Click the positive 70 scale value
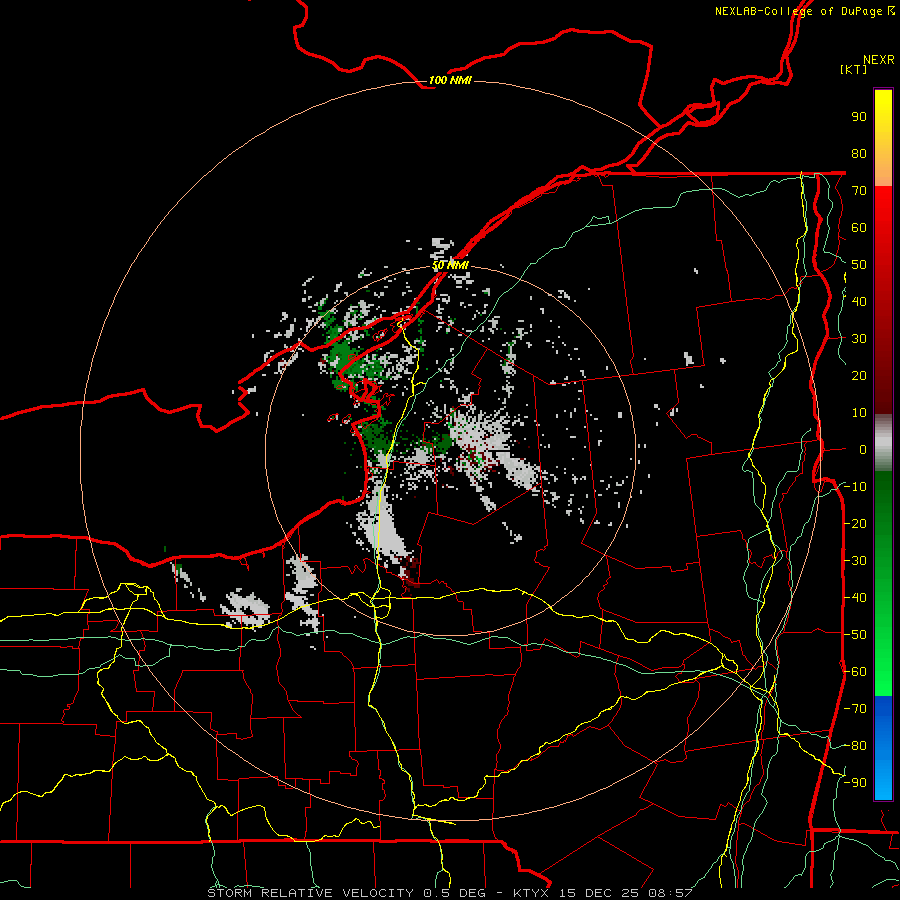 click(x=859, y=191)
